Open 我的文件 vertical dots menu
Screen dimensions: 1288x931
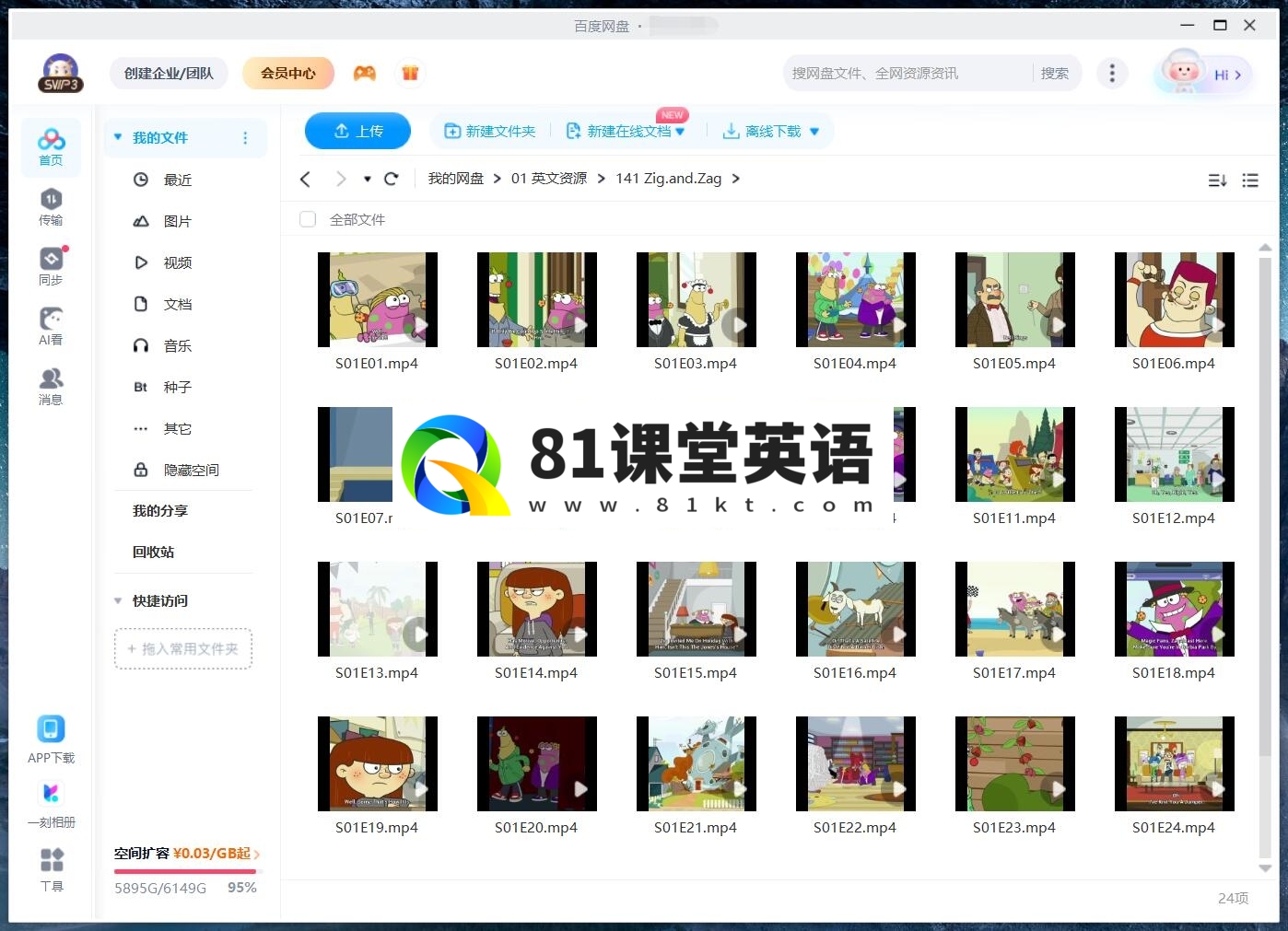click(245, 138)
